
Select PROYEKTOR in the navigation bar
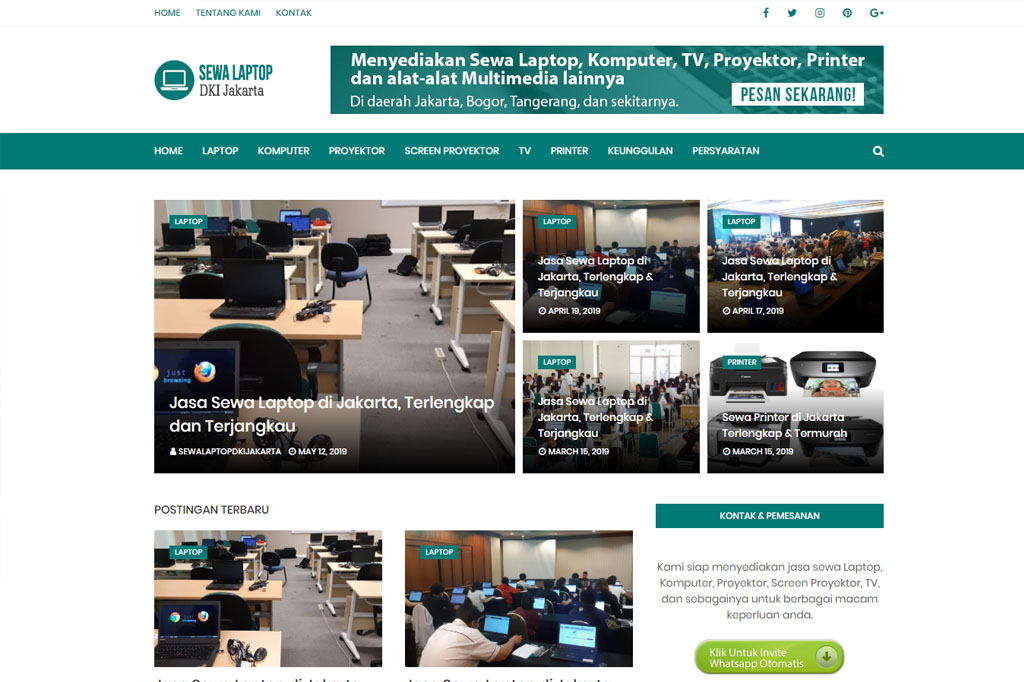pyautogui.click(x=357, y=151)
